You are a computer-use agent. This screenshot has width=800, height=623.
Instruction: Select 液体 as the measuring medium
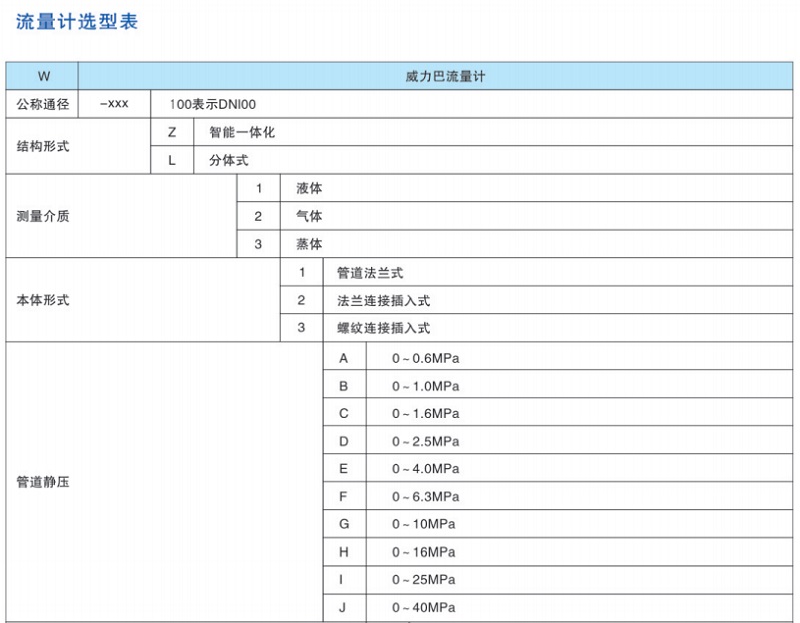[x=309, y=188]
